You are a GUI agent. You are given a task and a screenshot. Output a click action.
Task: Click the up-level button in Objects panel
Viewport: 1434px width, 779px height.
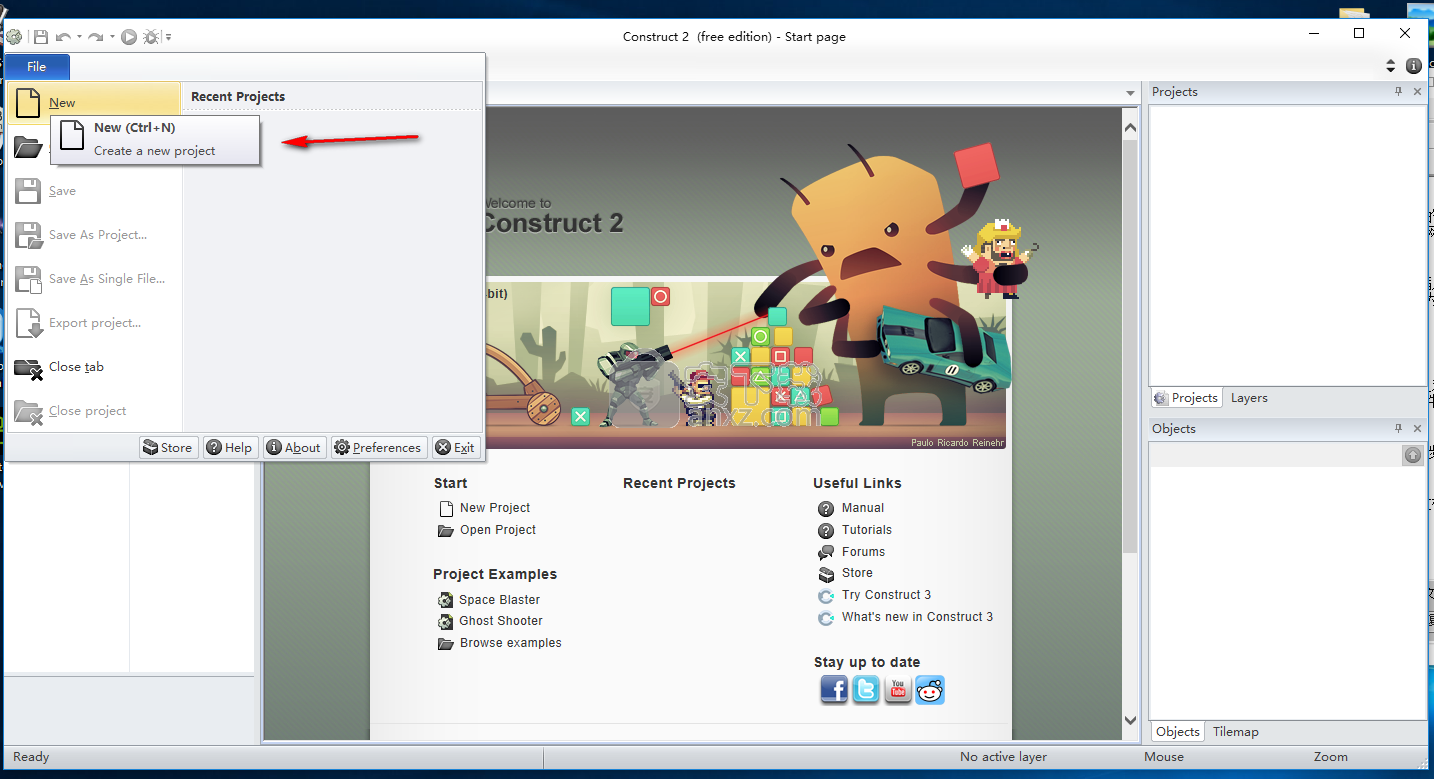tap(1413, 455)
